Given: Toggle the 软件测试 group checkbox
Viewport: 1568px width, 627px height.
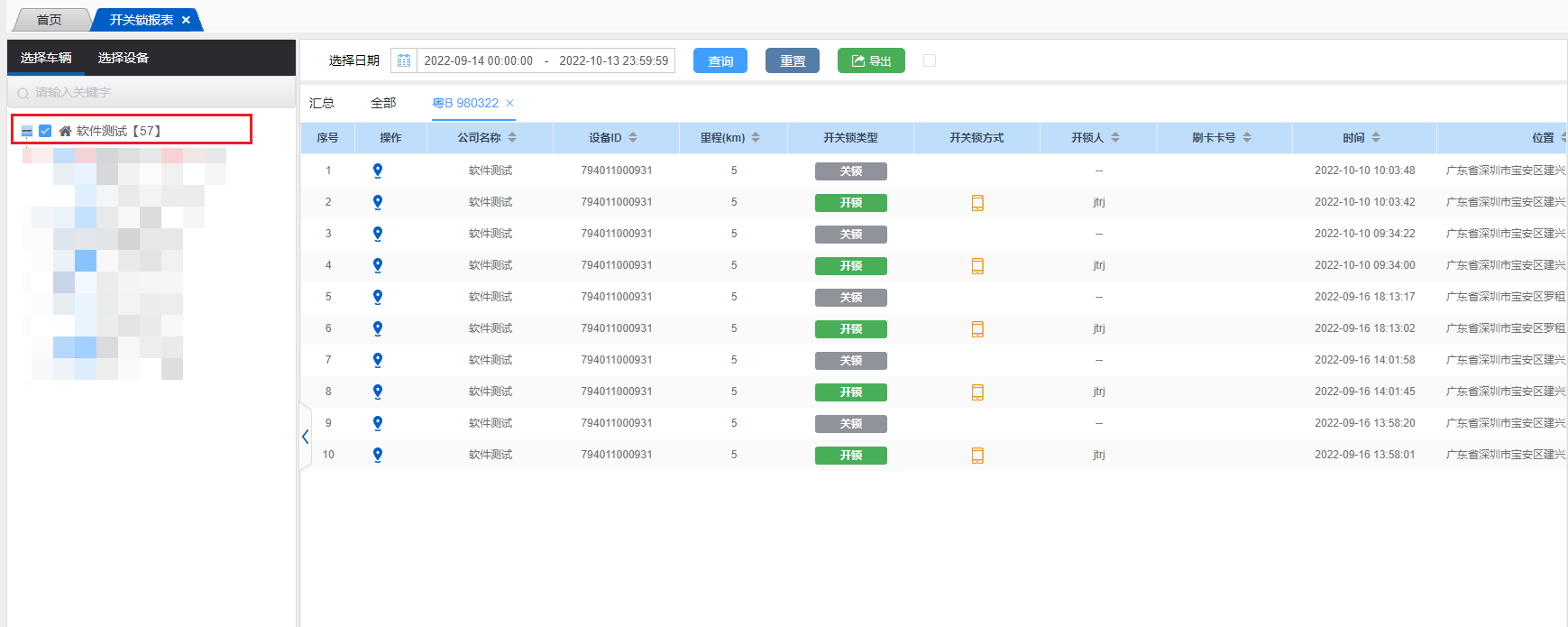Looking at the screenshot, I should [45, 131].
